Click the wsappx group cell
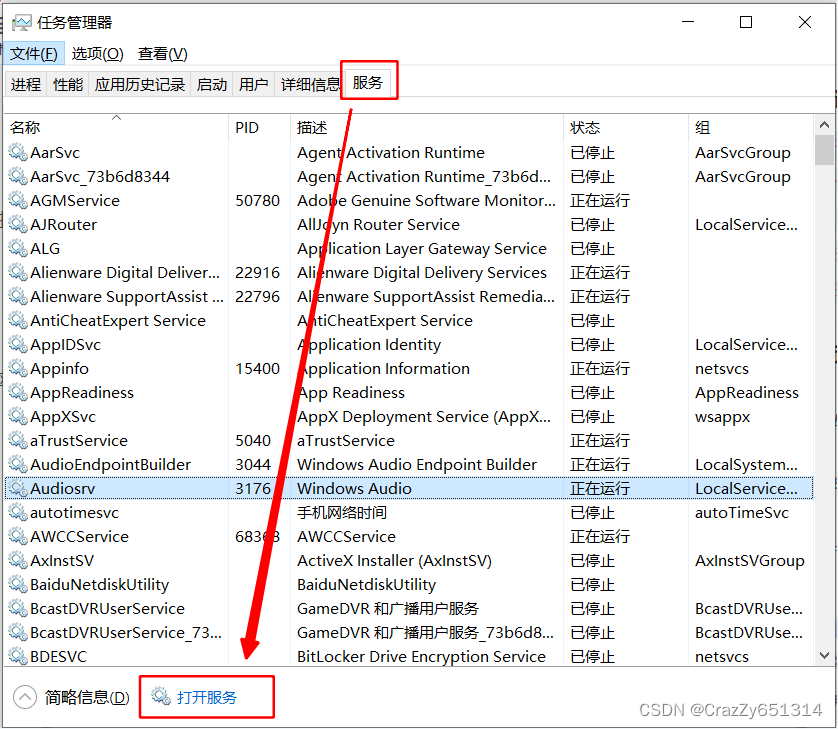The height and width of the screenshot is (729, 838). pos(723,417)
